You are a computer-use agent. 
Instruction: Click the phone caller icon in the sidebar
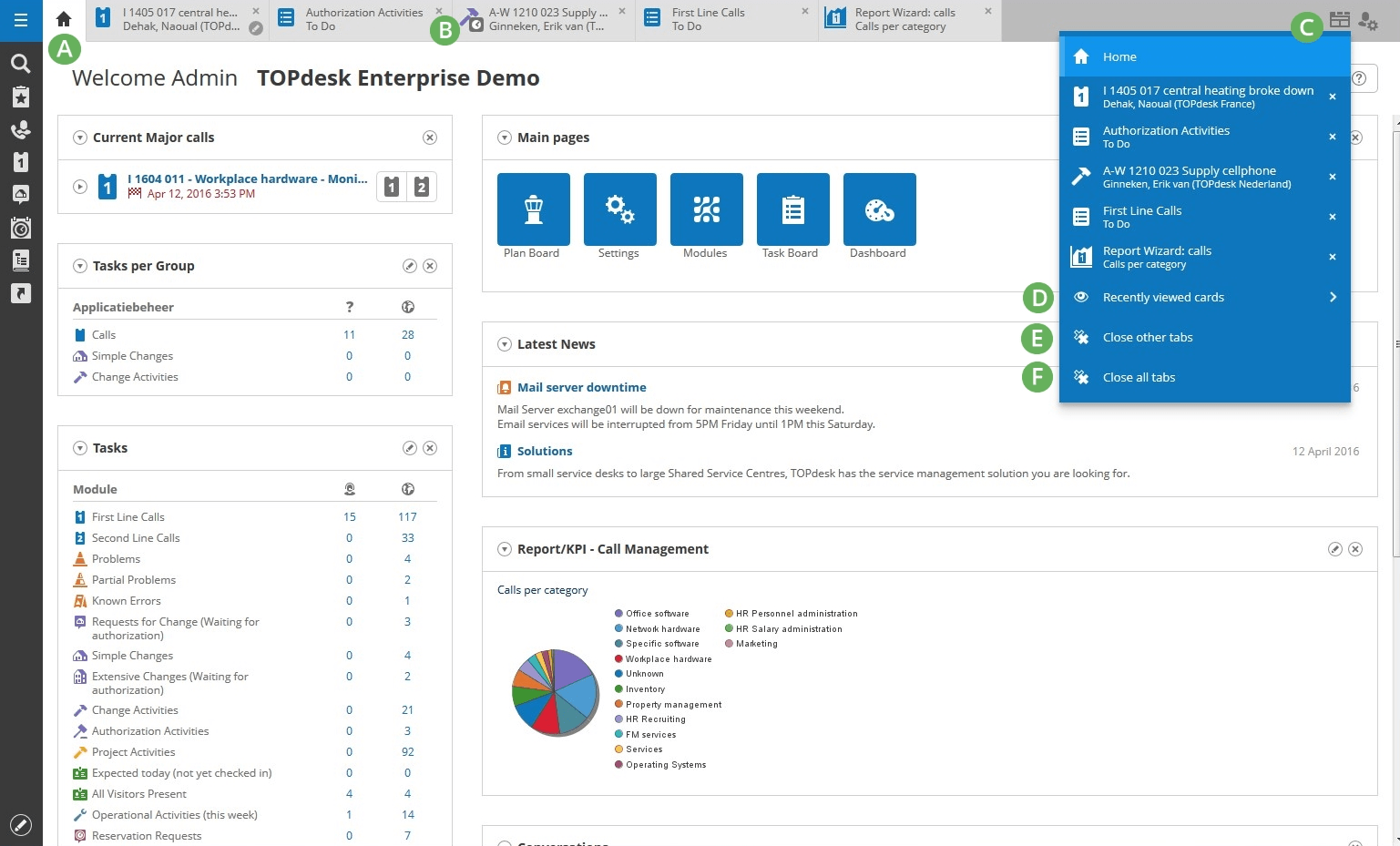click(20, 129)
